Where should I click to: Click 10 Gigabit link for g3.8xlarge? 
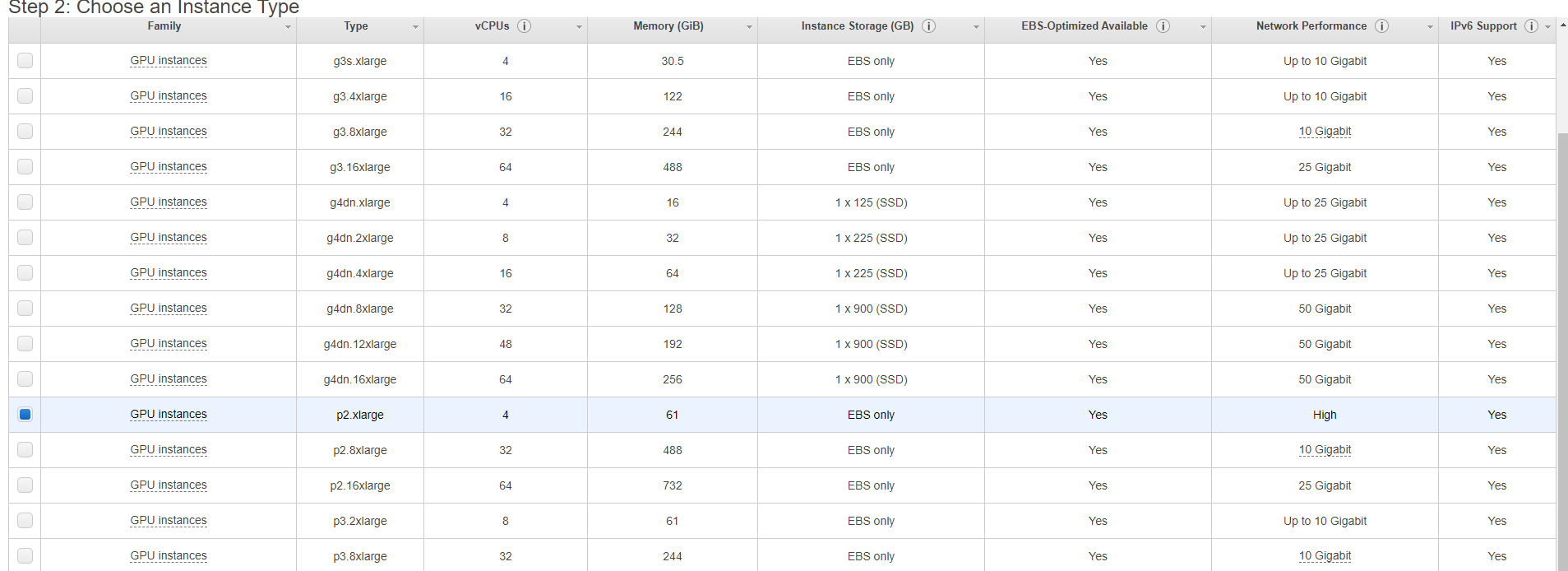pos(1325,132)
